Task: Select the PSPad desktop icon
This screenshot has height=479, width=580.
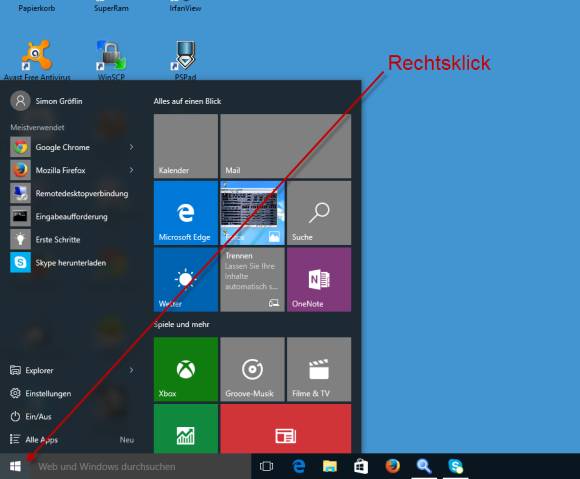Action: (x=185, y=60)
